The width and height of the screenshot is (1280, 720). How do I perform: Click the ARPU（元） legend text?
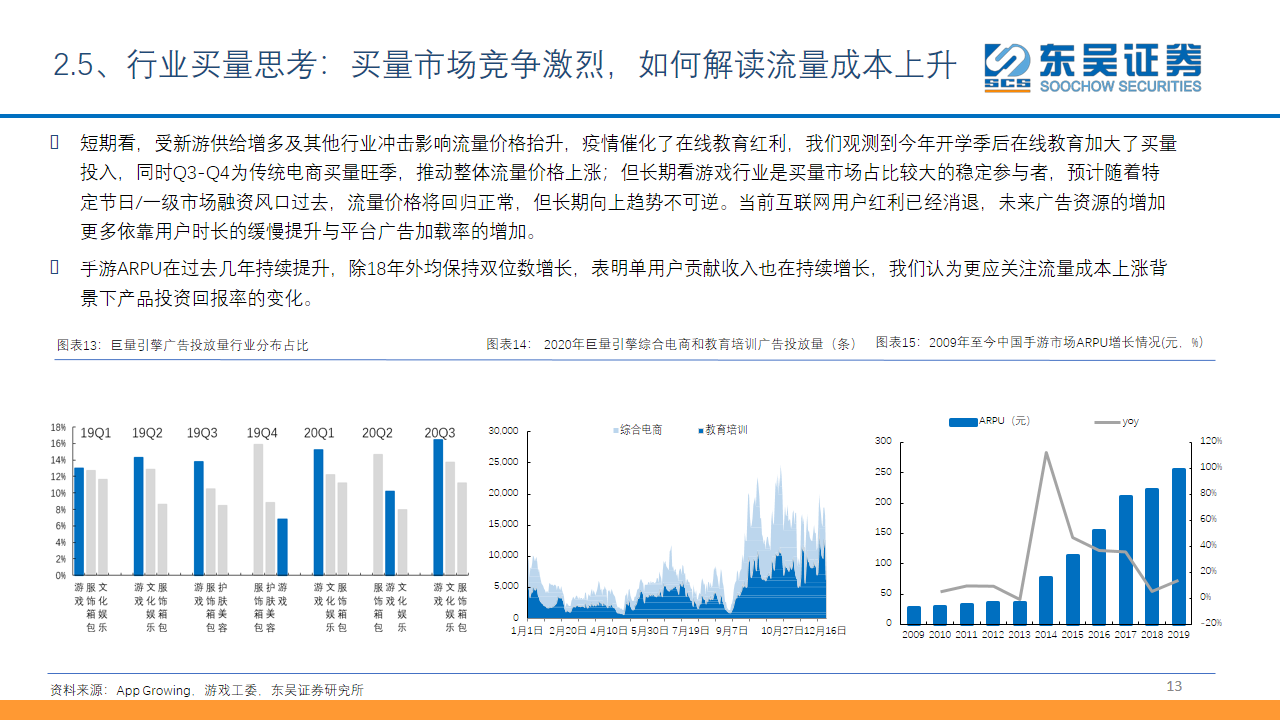(x=1005, y=422)
